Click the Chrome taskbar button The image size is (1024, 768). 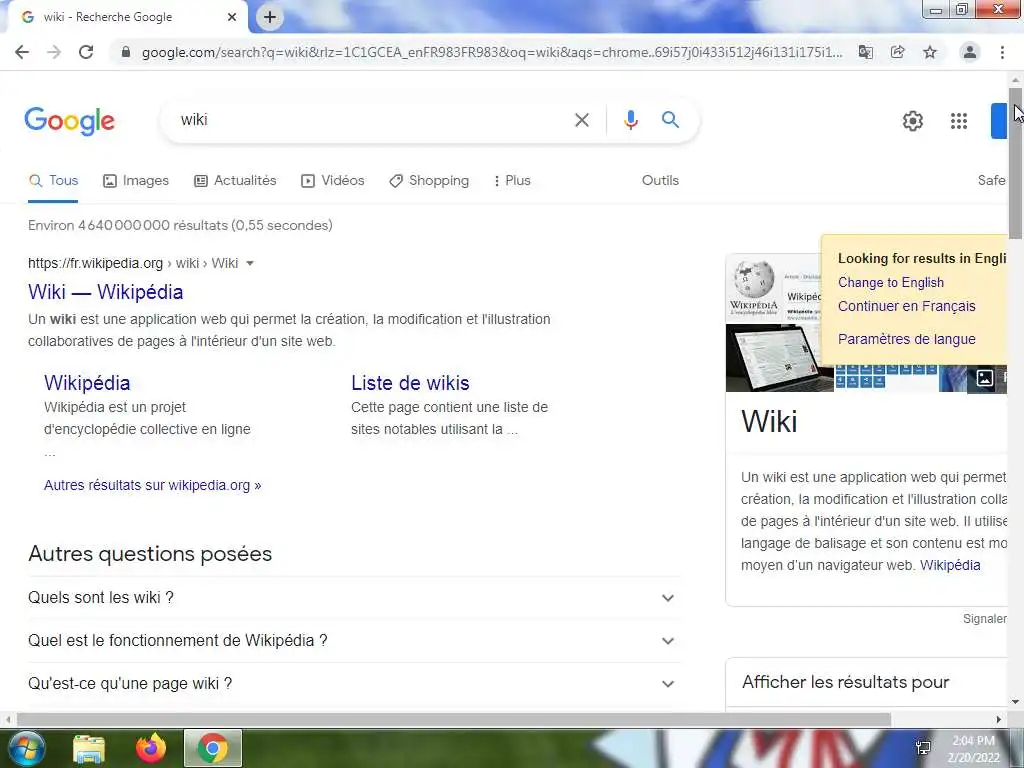213,748
